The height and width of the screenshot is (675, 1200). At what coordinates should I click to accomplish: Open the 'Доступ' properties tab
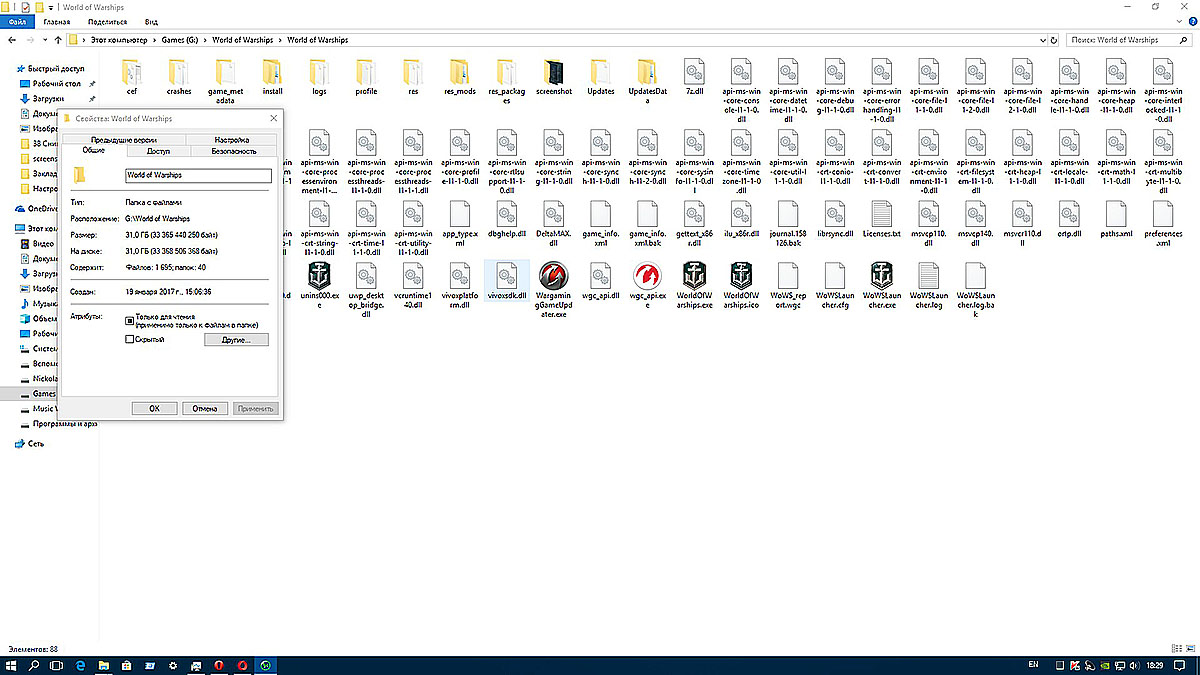coord(158,151)
